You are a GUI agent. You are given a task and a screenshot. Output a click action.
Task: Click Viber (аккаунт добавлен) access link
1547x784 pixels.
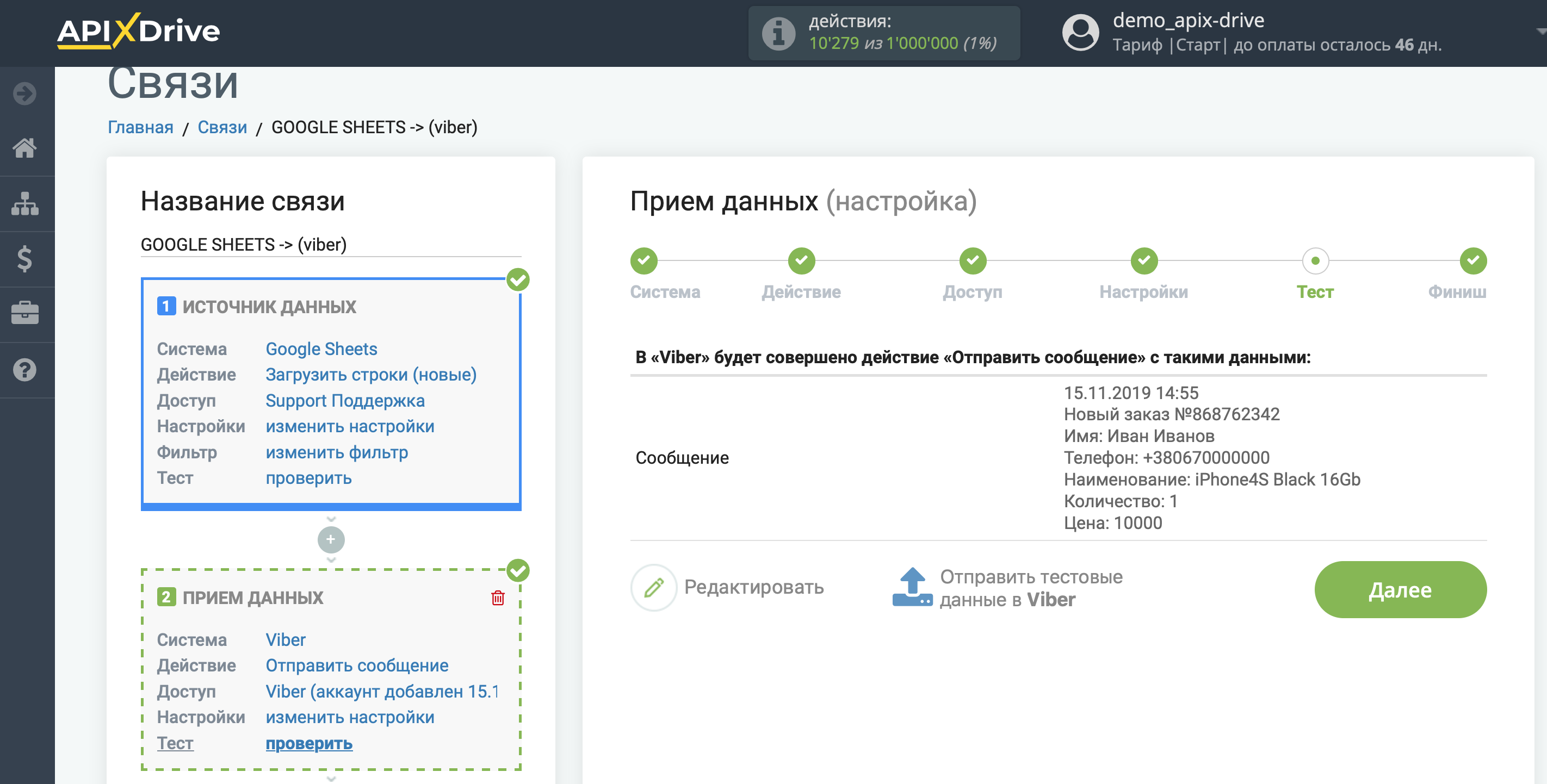point(382,692)
